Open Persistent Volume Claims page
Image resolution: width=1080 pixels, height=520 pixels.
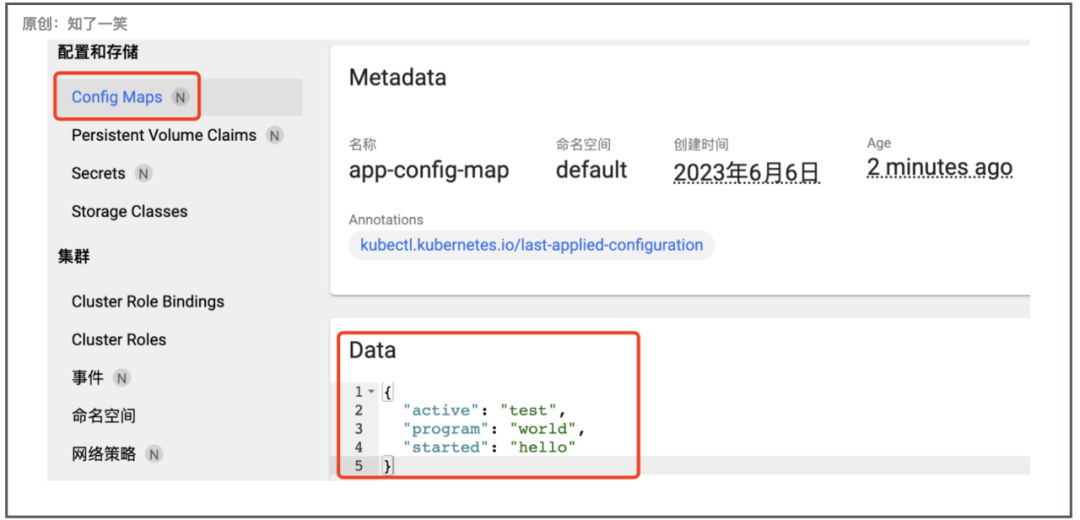click(x=164, y=135)
